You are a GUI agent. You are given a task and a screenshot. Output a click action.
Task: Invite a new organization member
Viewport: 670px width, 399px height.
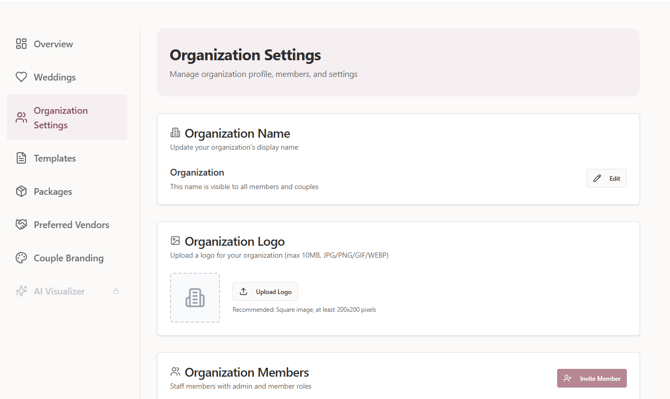pos(592,378)
